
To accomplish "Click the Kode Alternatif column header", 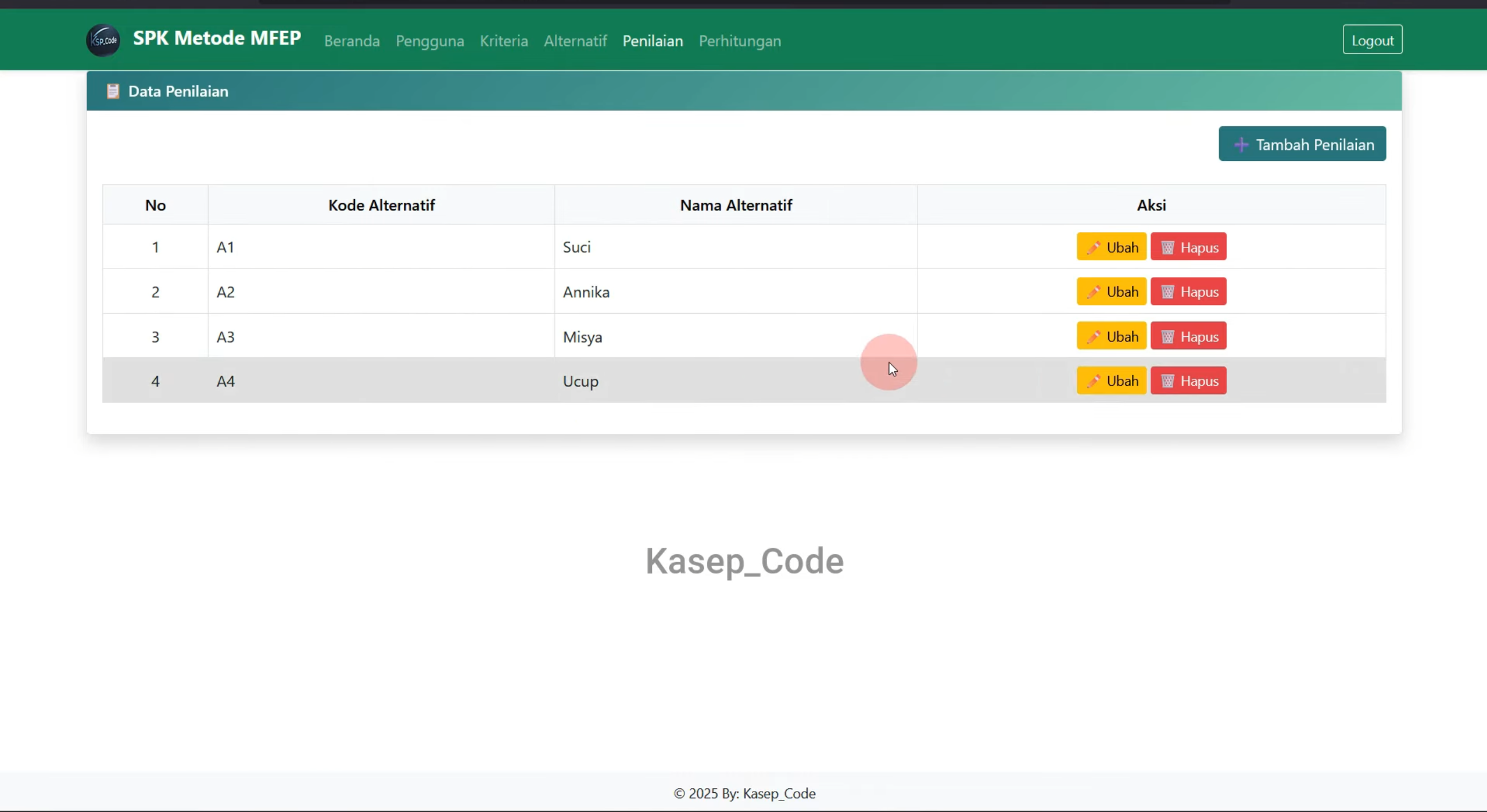I will click(381, 205).
